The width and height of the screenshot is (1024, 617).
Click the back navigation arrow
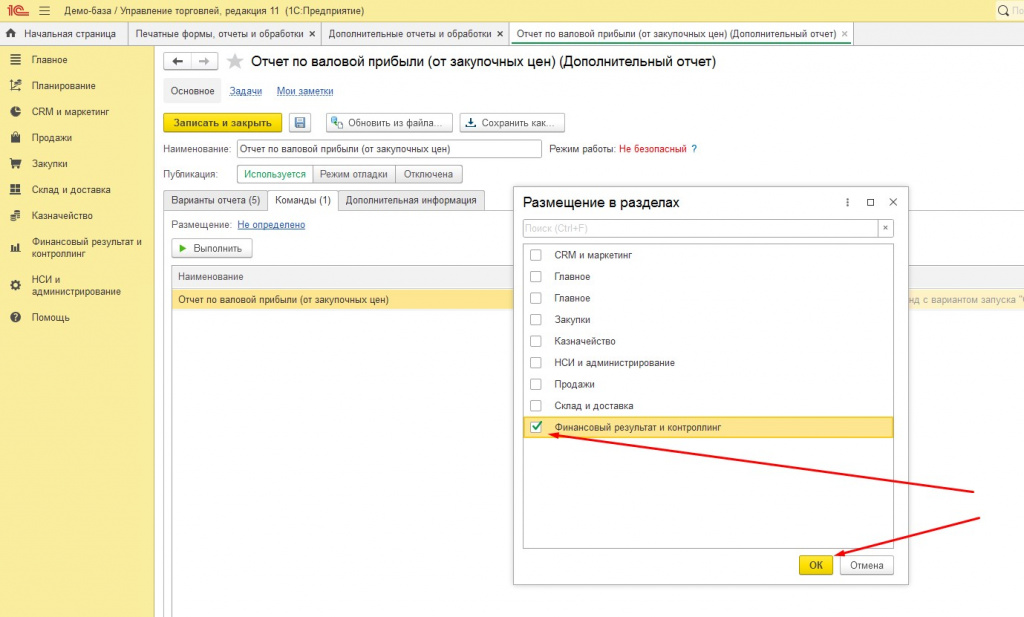pos(177,61)
